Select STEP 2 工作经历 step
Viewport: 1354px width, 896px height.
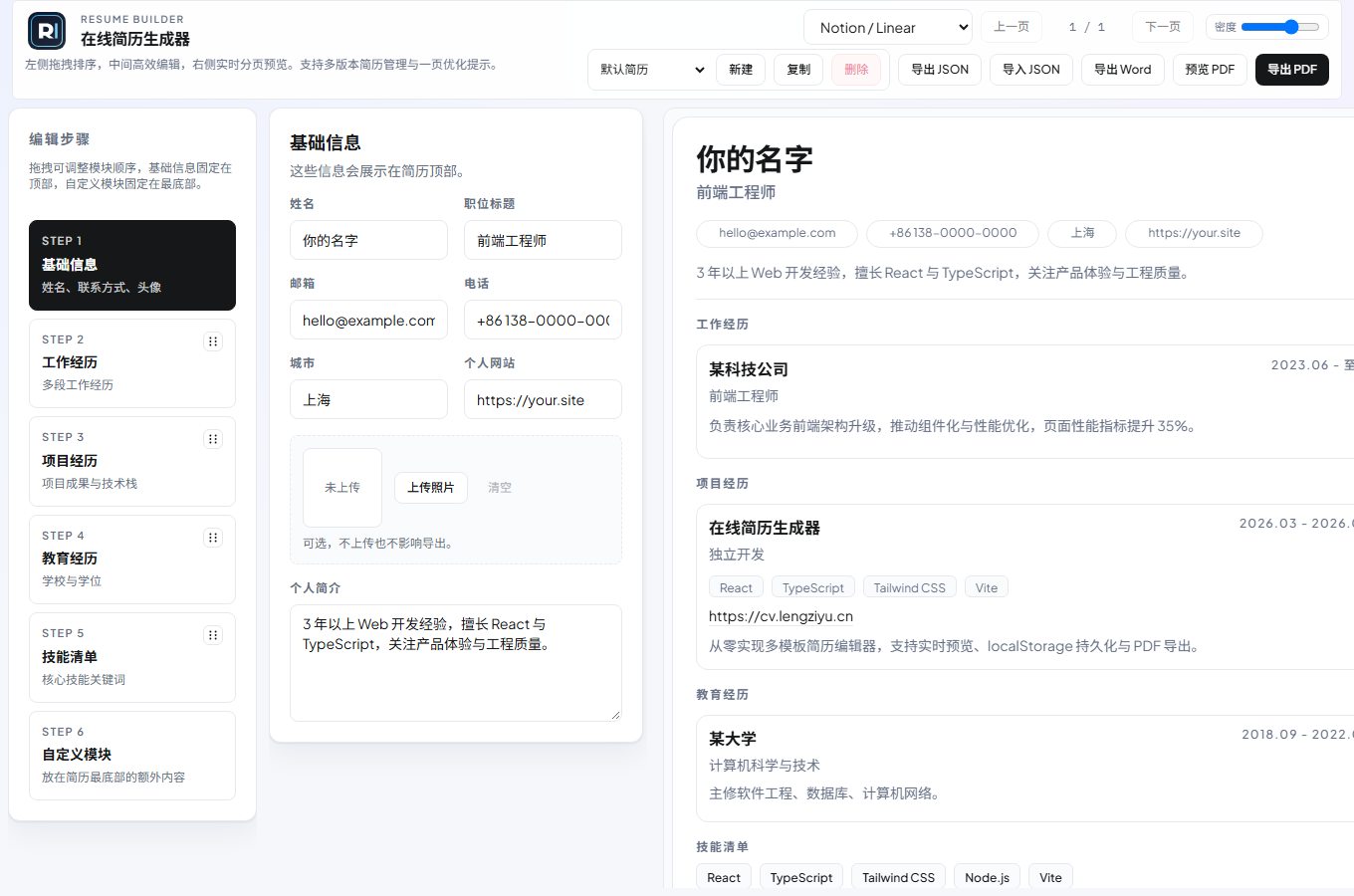pos(132,363)
